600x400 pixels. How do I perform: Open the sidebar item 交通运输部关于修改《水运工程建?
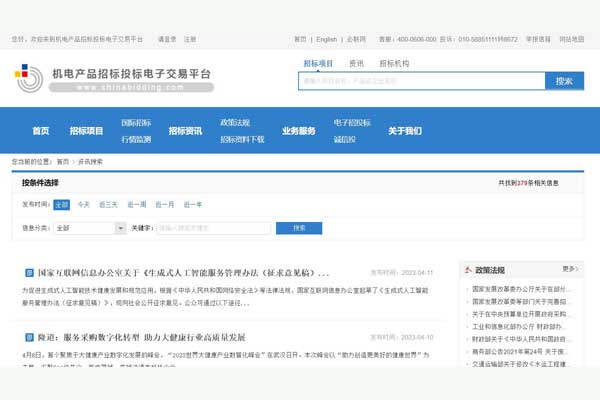[520, 364]
